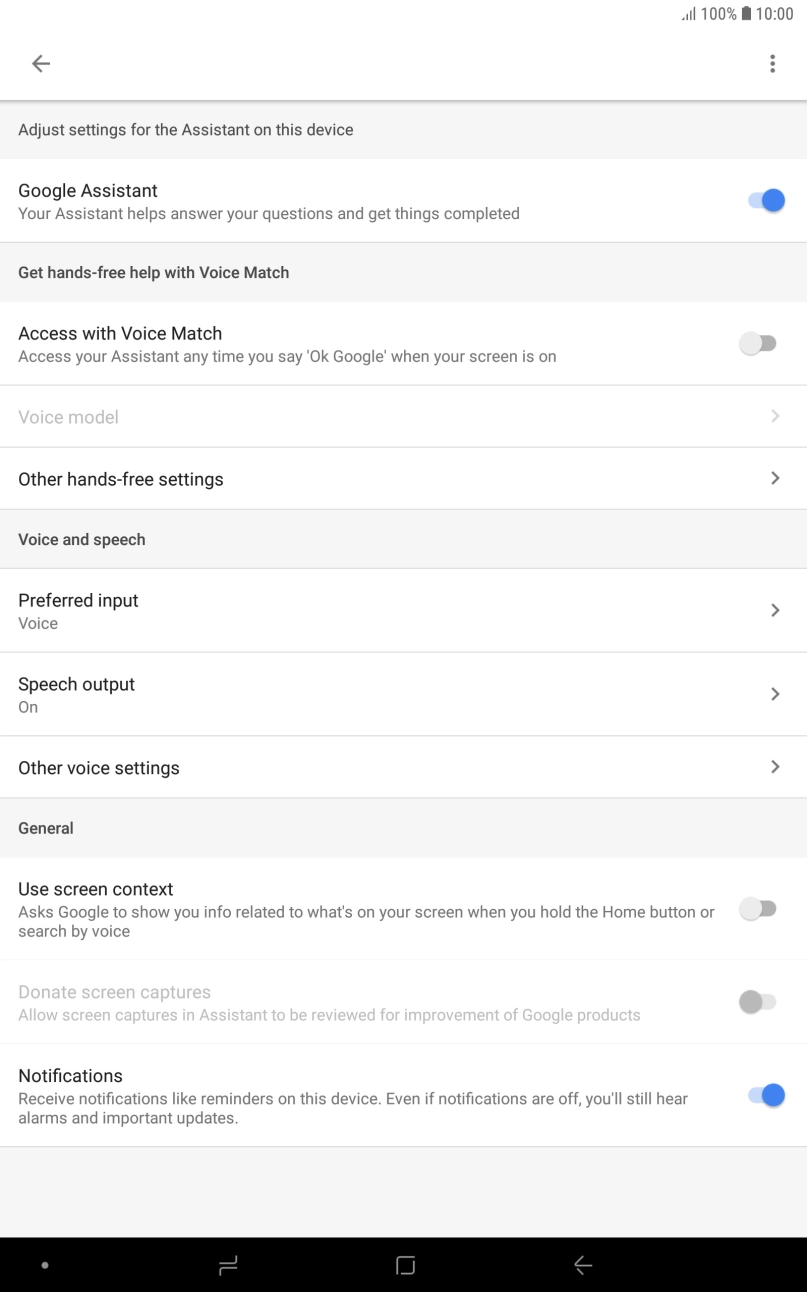The width and height of the screenshot is (807, 1292).
Task: Toggle Use screen context on
Action: pos(757,909)
